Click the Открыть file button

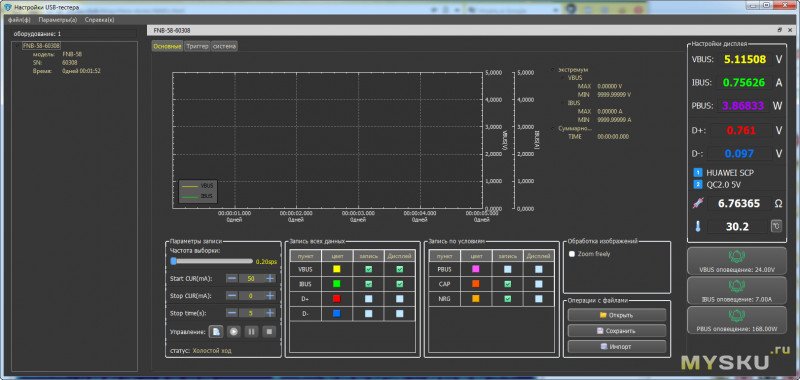(x=616, y=315)
